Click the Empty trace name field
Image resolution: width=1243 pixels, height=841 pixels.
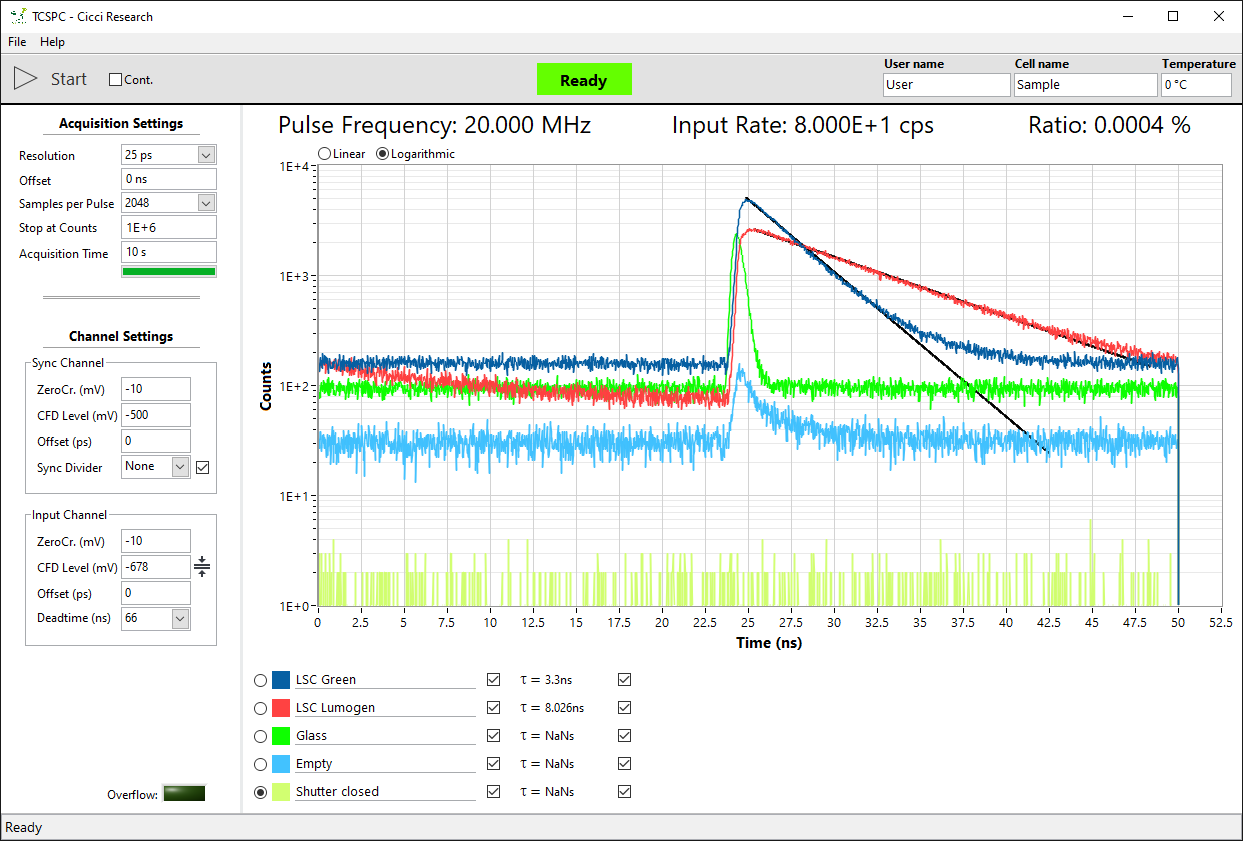coord(385,764)
